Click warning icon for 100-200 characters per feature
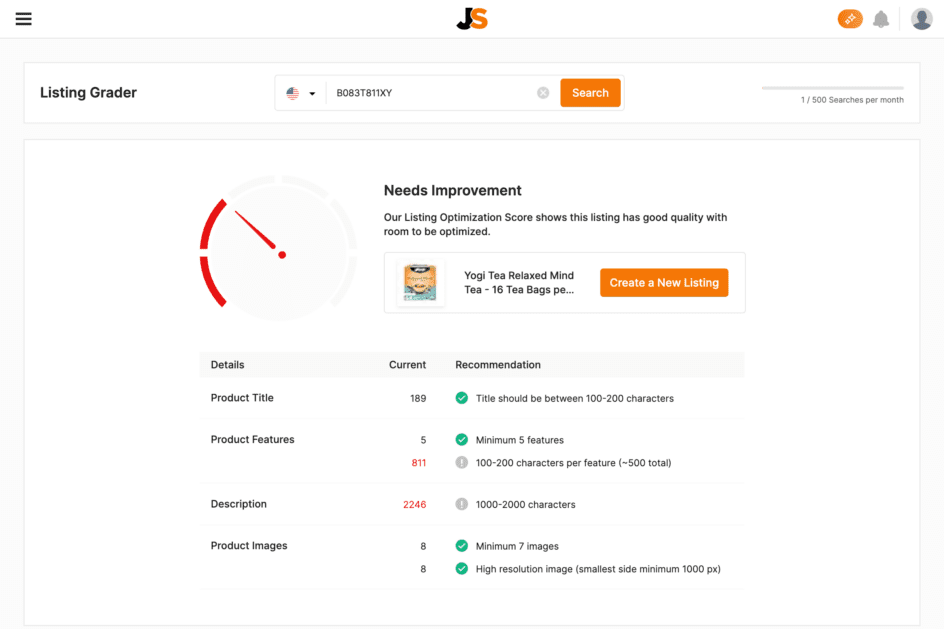944x629 pixels. click(462, 462)
